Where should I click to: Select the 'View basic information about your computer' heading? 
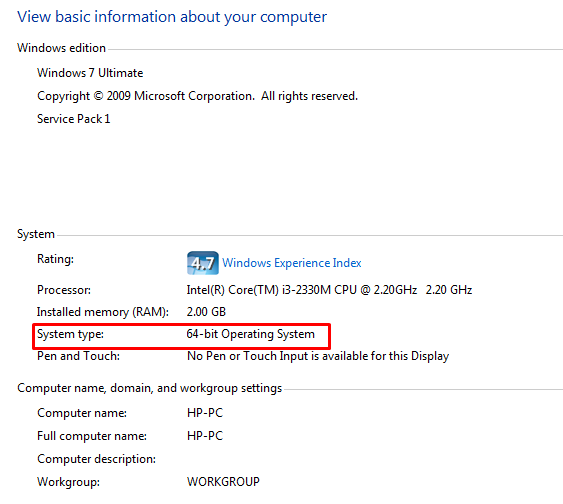[172, 17]
